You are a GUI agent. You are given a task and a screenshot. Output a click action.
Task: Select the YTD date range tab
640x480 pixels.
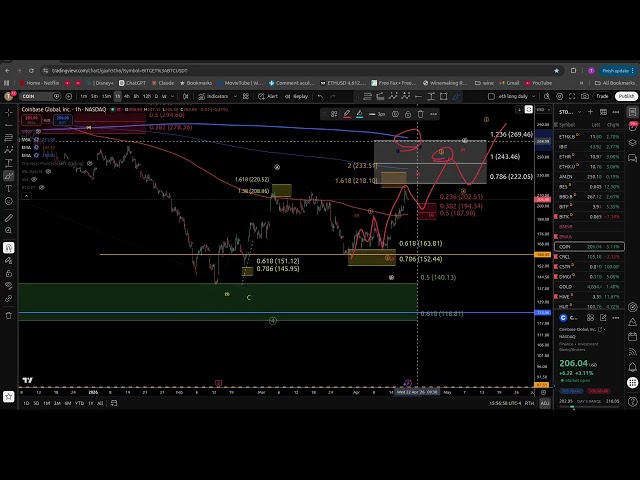[80, 403]
